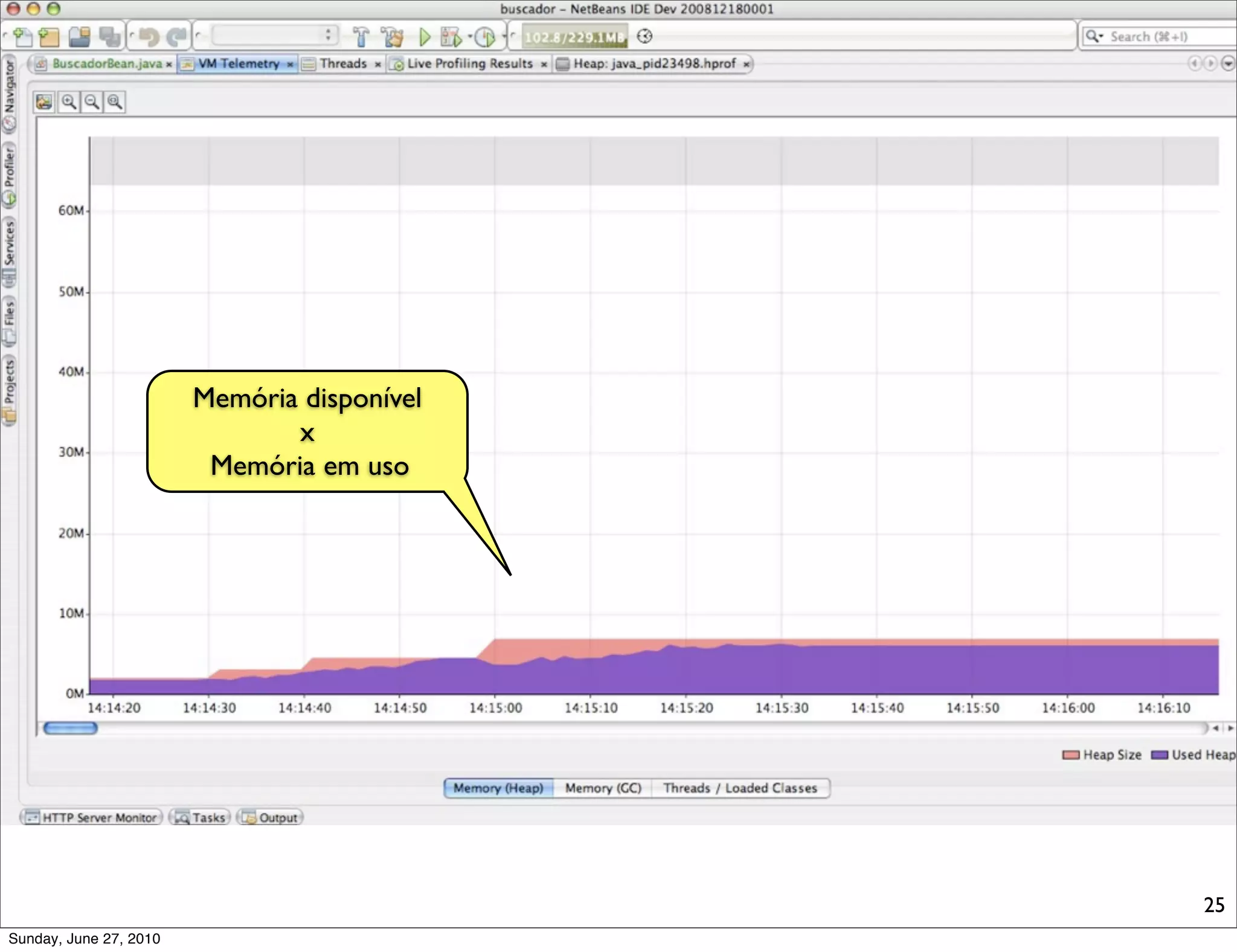Open Profile Project dropdown arrow

(504, 36)
